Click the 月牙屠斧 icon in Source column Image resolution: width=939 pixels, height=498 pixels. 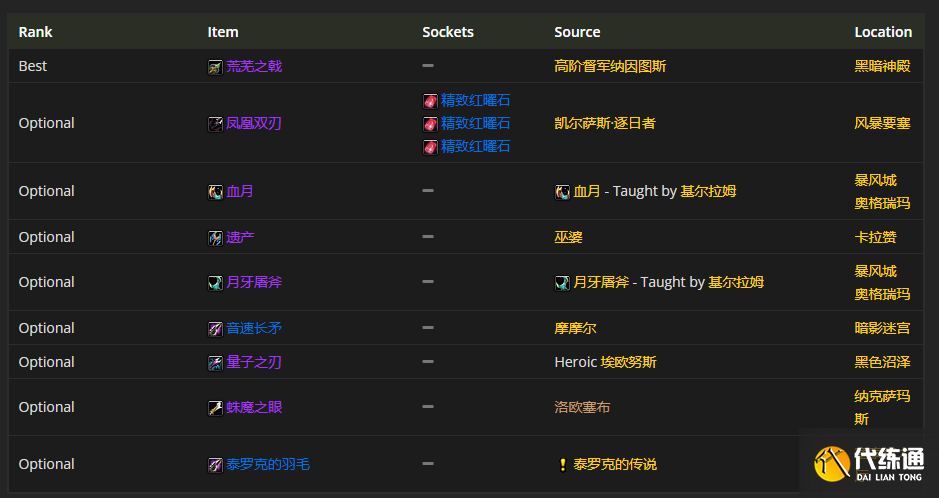click(562, 283)
